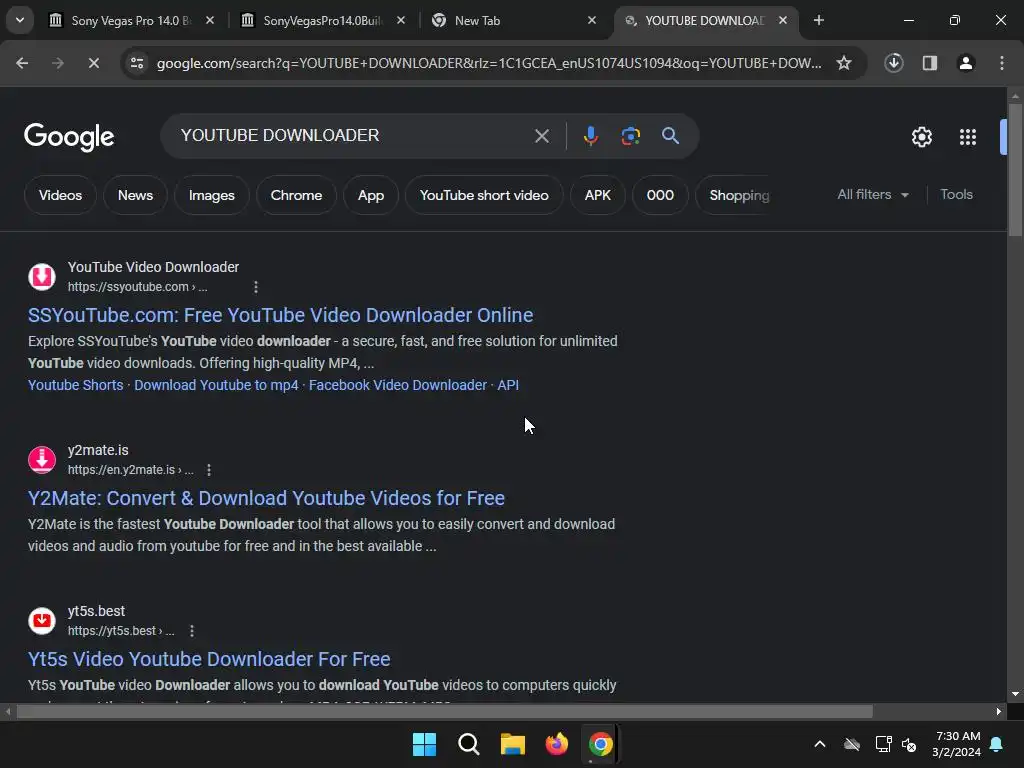1024x768 pixels.
Task: Open Chrome three-dot menu
Action: click(1001, 63)
